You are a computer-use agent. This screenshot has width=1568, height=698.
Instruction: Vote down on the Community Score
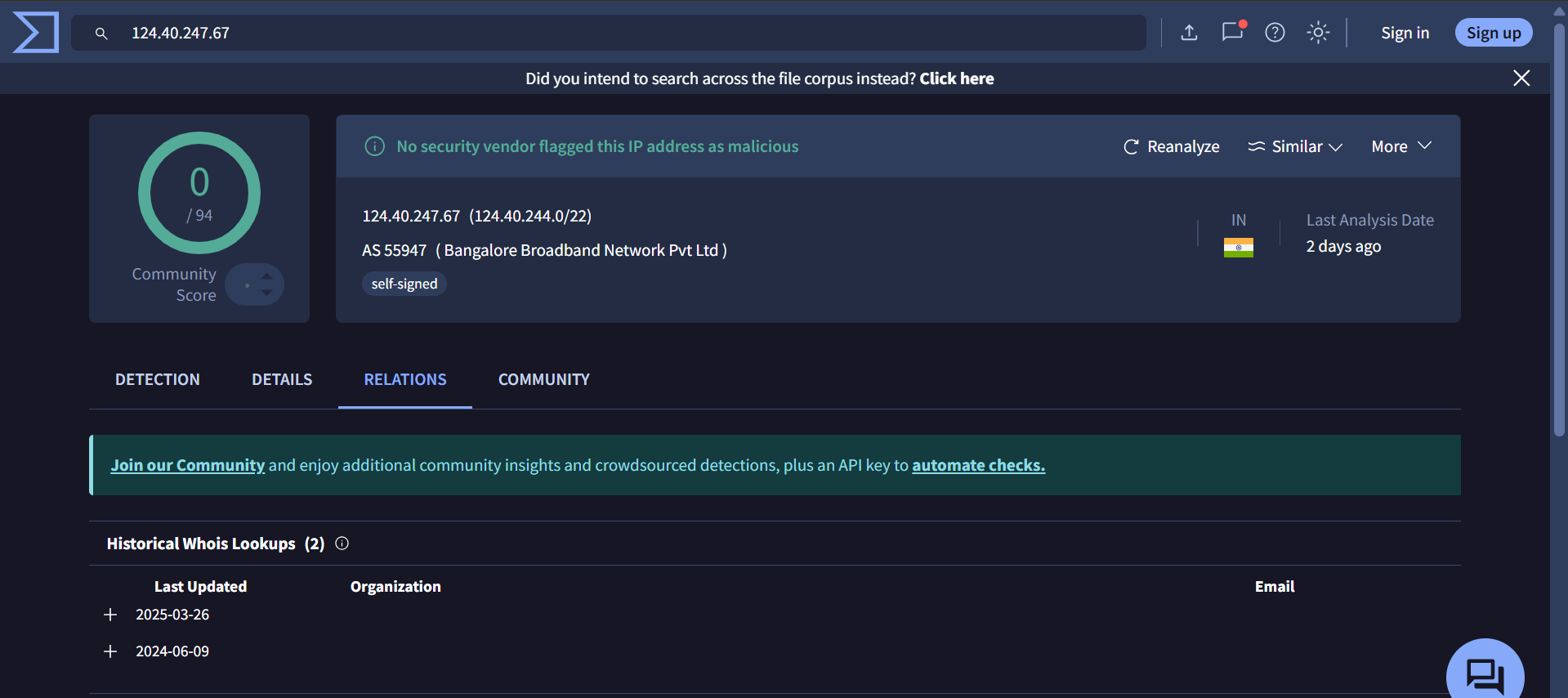click(267, 293)
